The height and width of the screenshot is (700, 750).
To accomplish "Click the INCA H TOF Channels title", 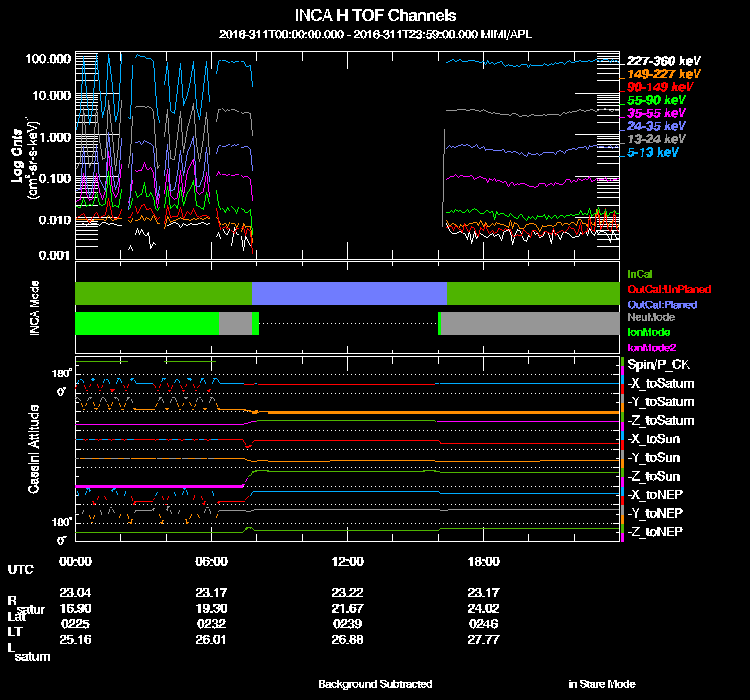I will click(x=375, y=15).
